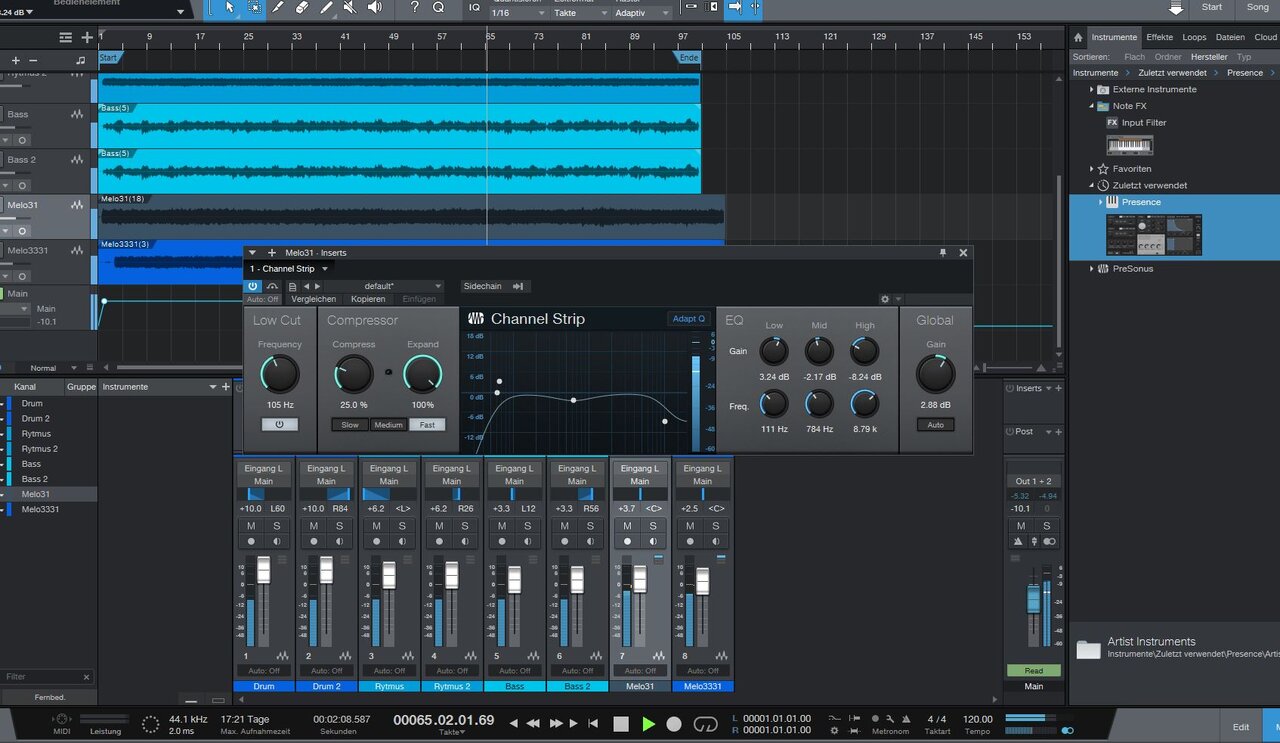Click Return to Zero transport button
The image size is (1280, 743).
coord(593,723)
